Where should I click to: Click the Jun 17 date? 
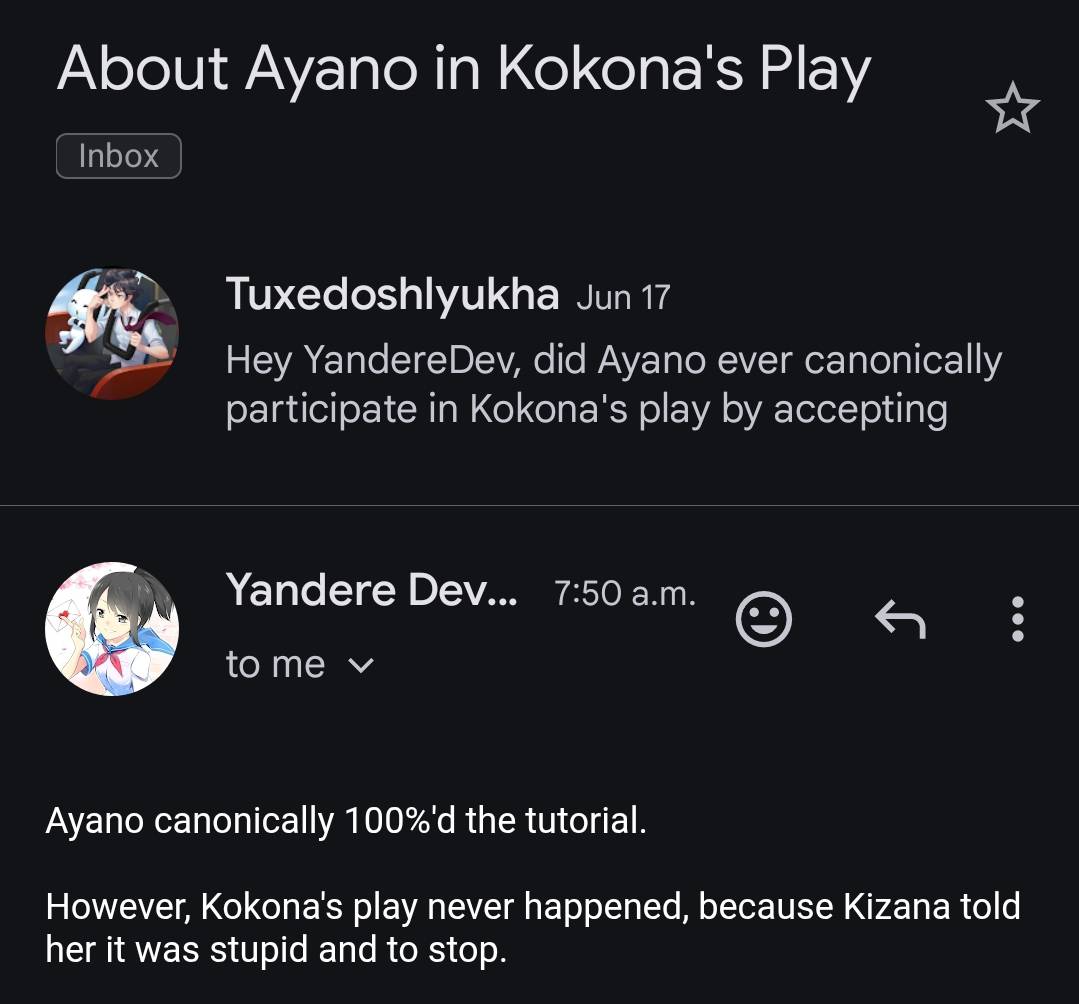623,297
